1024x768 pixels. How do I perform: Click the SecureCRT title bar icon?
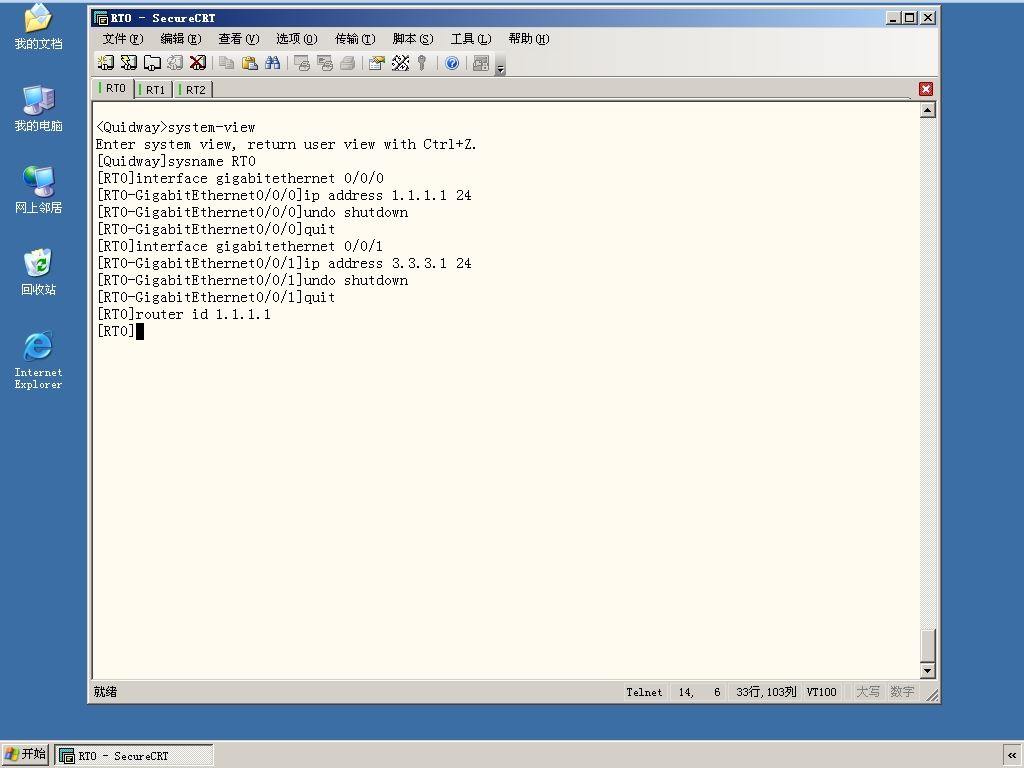[101, 18]
